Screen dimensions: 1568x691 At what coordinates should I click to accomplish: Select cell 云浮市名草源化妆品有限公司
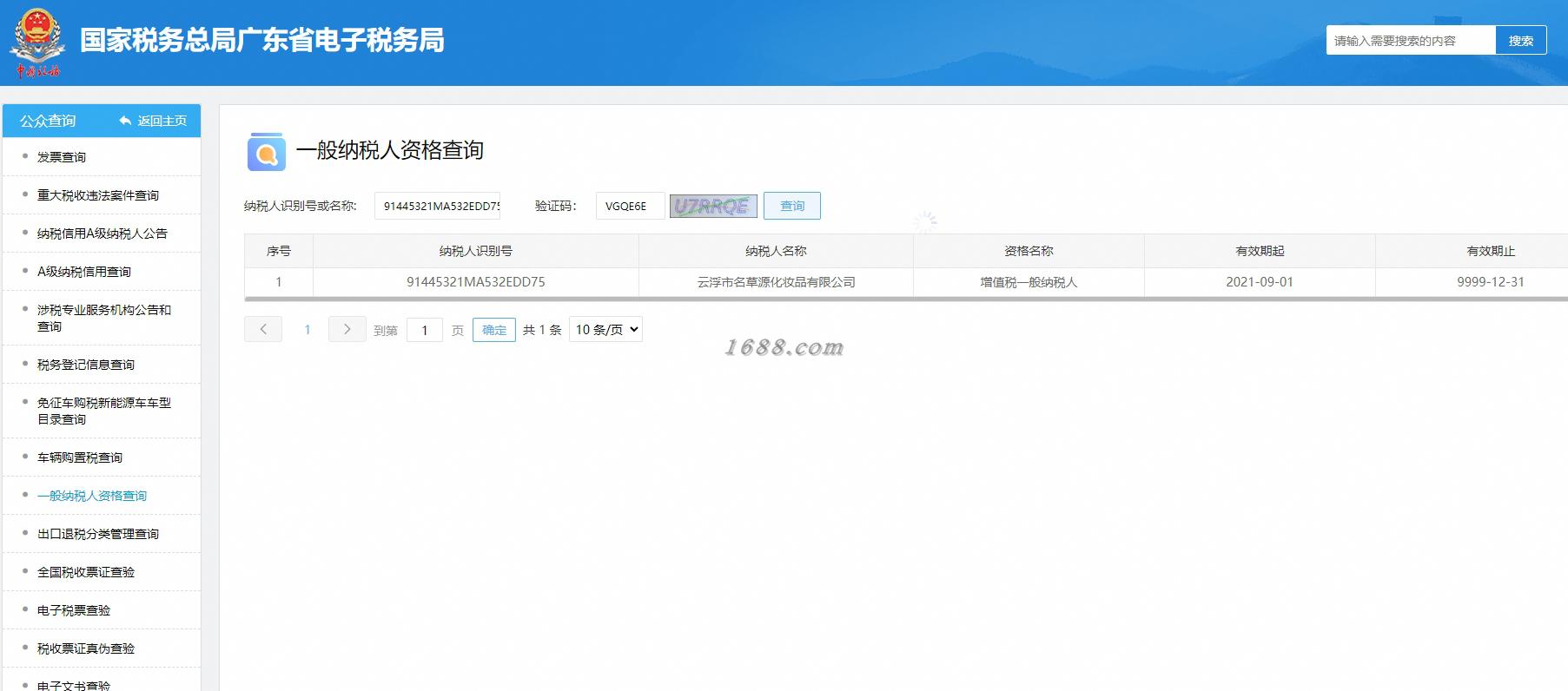(x=776, y=282)
